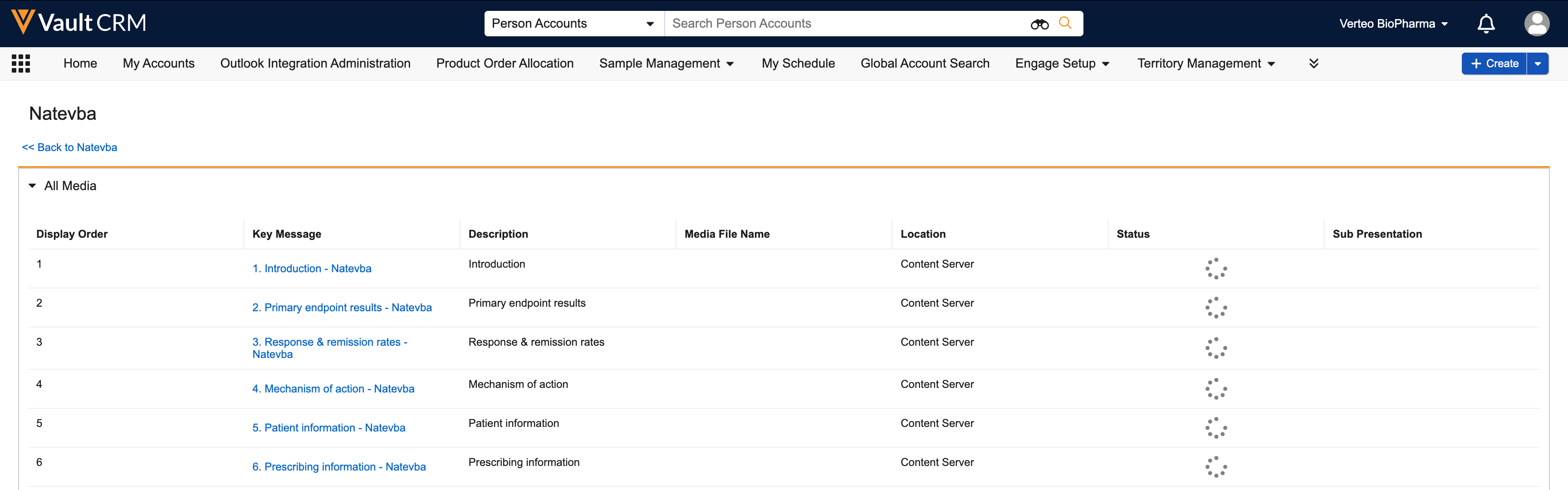Click the loading spinner in Introduction row

1215,269
